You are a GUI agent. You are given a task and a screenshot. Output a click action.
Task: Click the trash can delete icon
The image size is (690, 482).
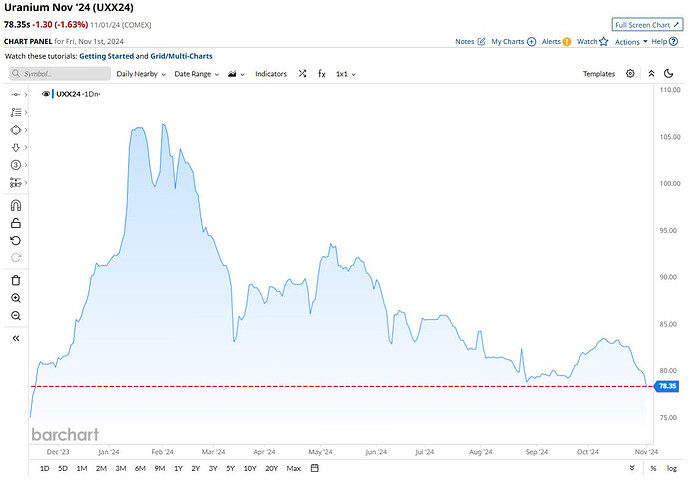click(x=16, y=279)
